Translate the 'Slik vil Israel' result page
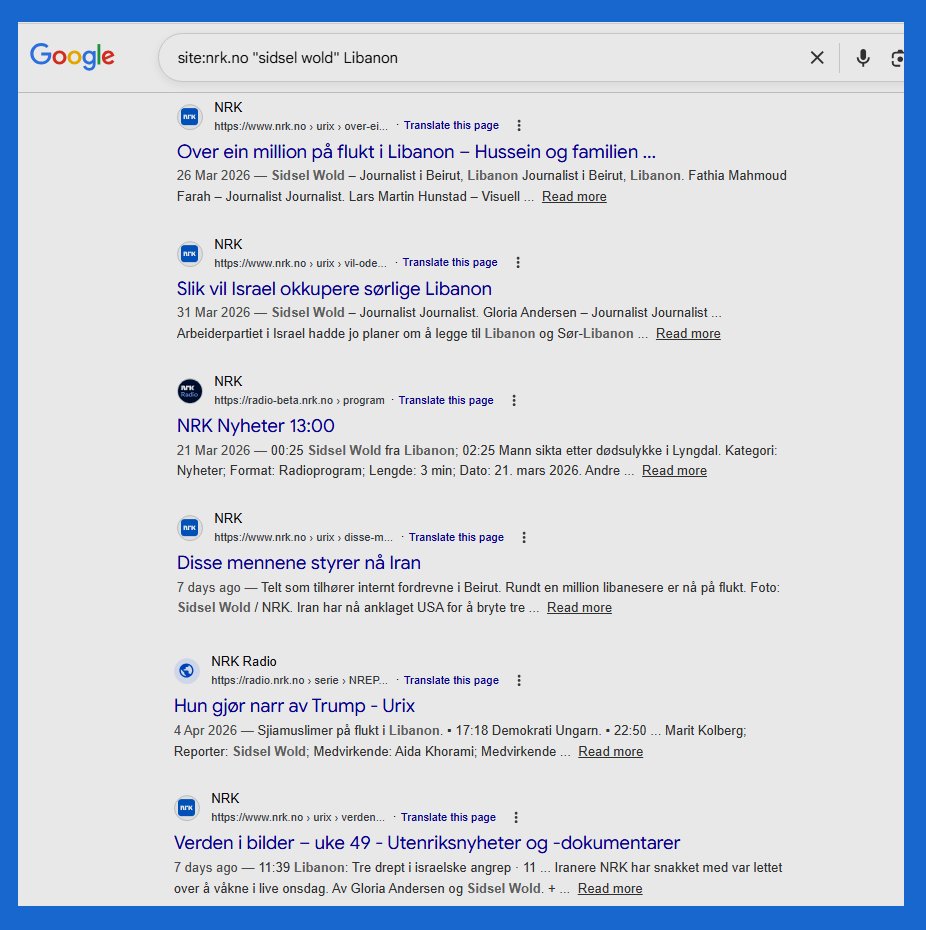 tap(450, 262)
